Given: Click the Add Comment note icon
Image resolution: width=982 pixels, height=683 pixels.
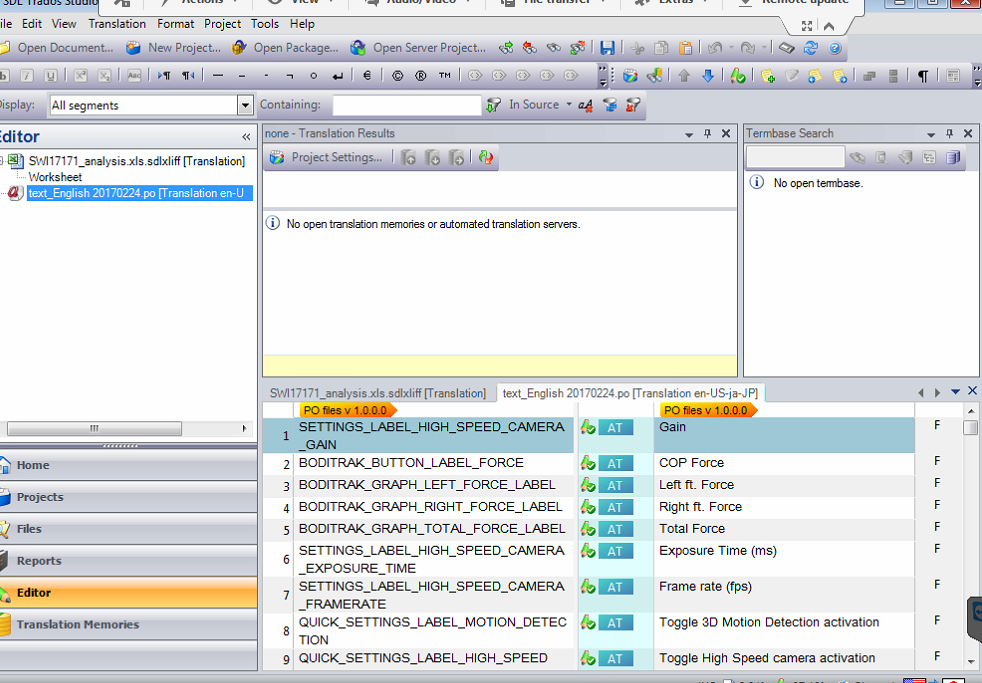Looking at the screenshot, I should click(768, 76).
